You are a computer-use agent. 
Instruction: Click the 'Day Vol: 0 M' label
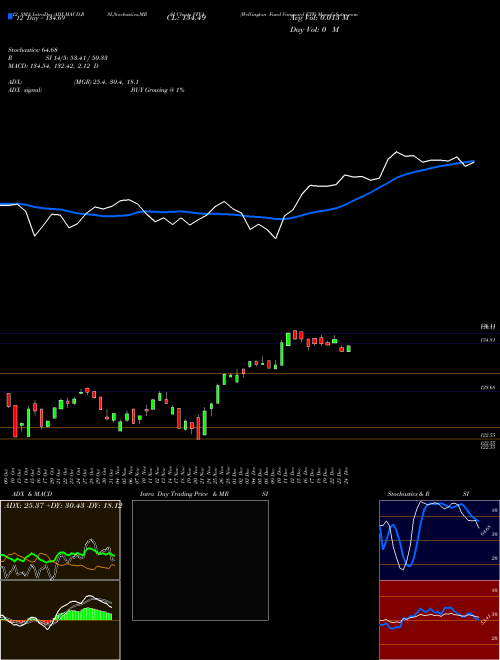(314, 30)
